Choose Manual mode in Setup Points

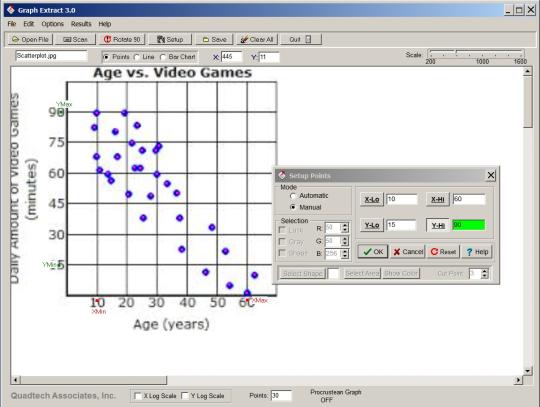click(x=293, y=207)
